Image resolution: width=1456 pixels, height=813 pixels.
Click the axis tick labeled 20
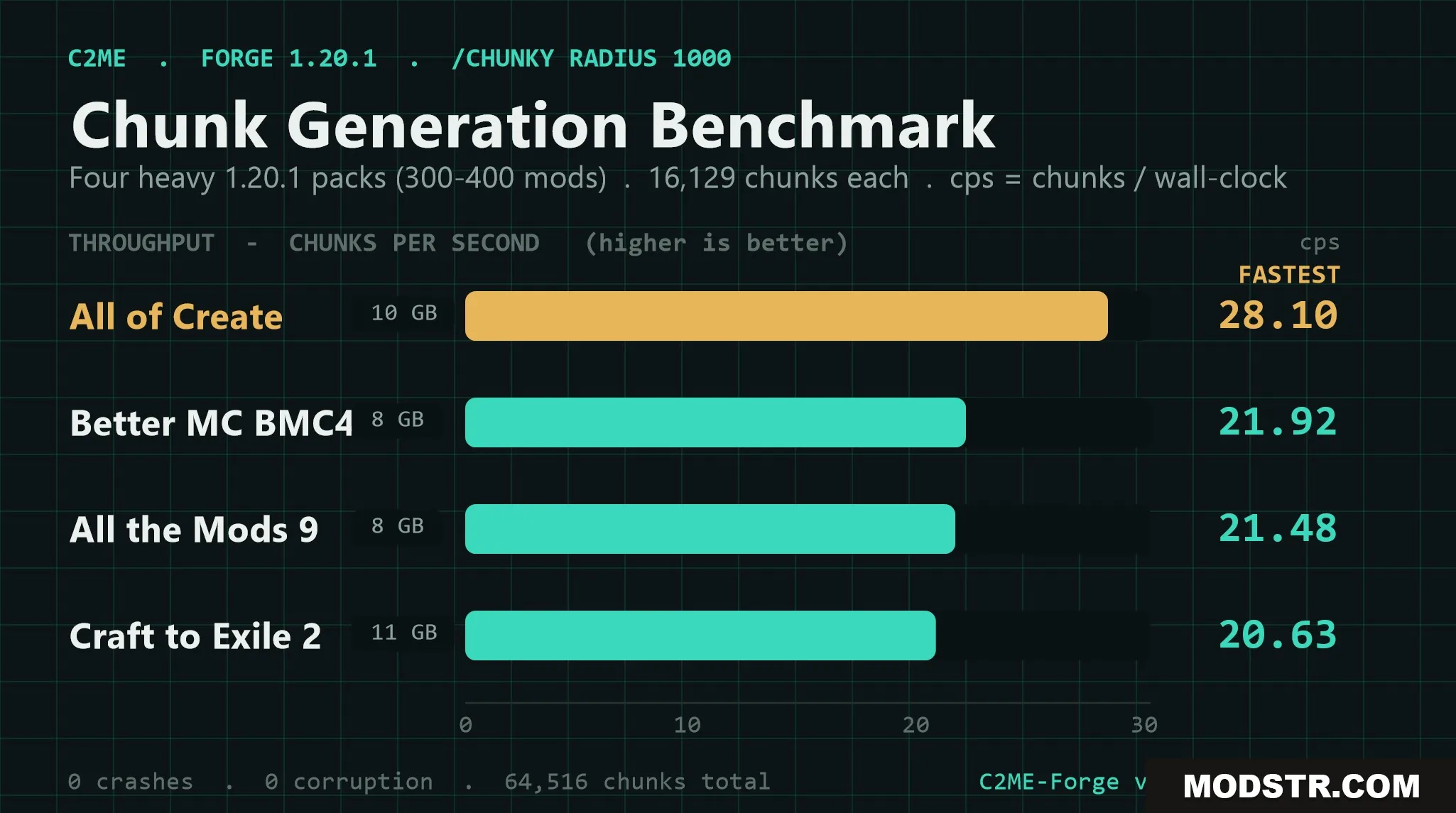coord(916,725)
